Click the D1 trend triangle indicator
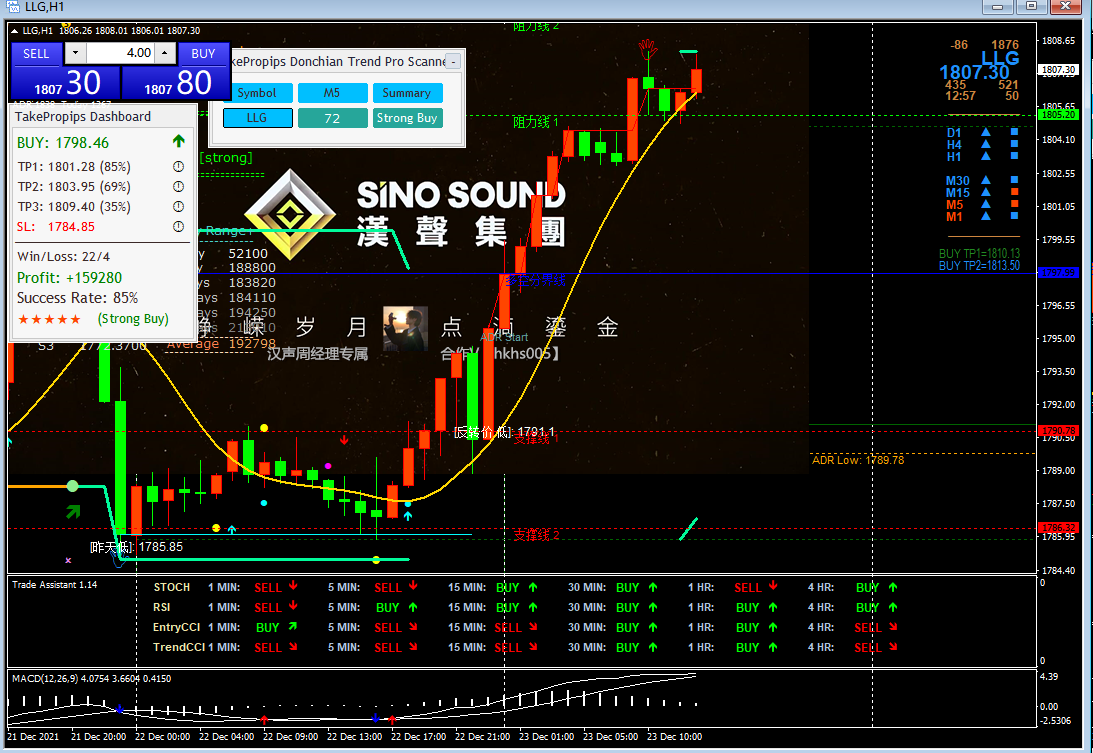 [x=986, y=132]
